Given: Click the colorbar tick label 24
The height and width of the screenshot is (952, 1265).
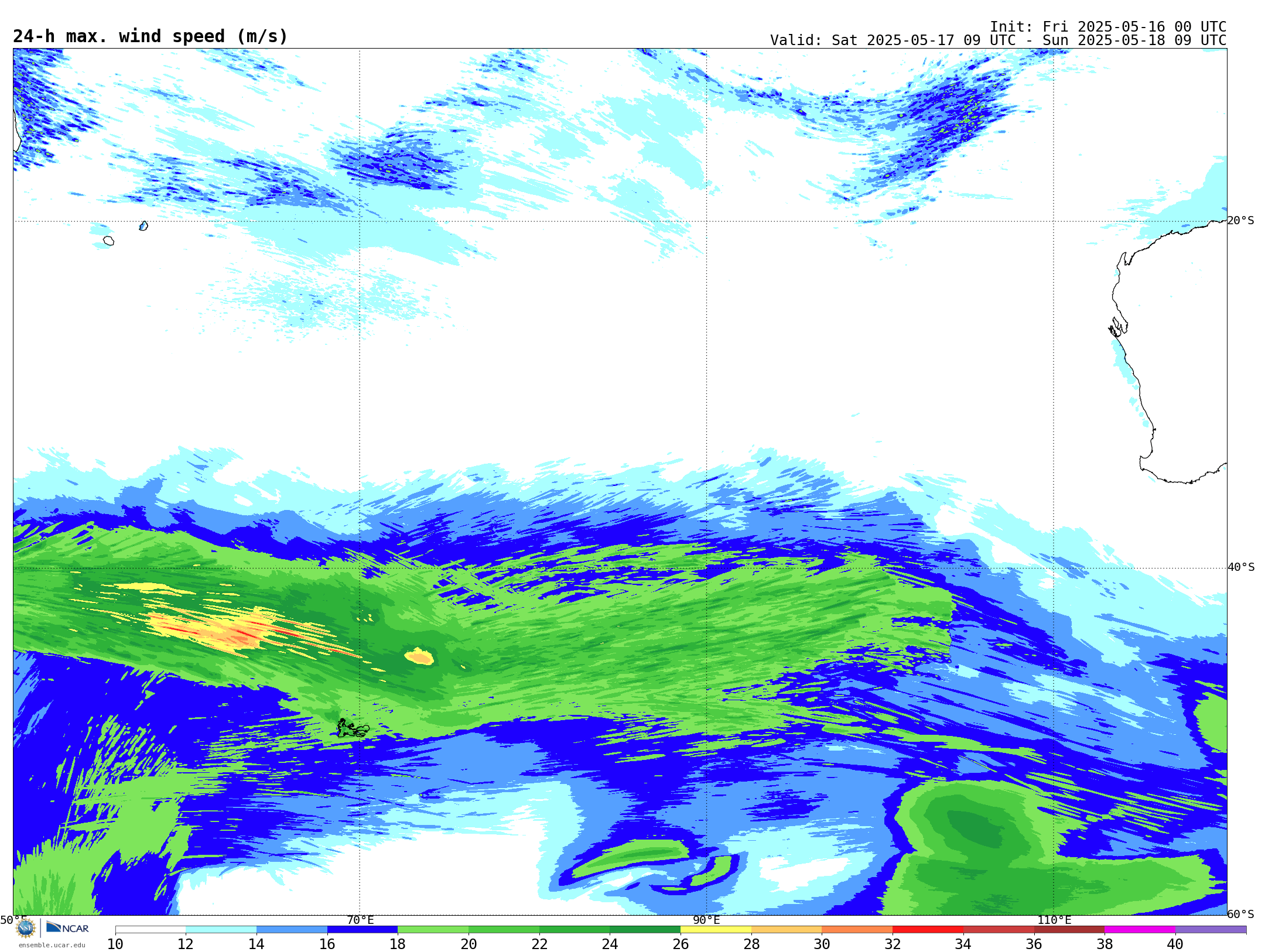Looking at the screenshot, I should (x=610, y=944).
